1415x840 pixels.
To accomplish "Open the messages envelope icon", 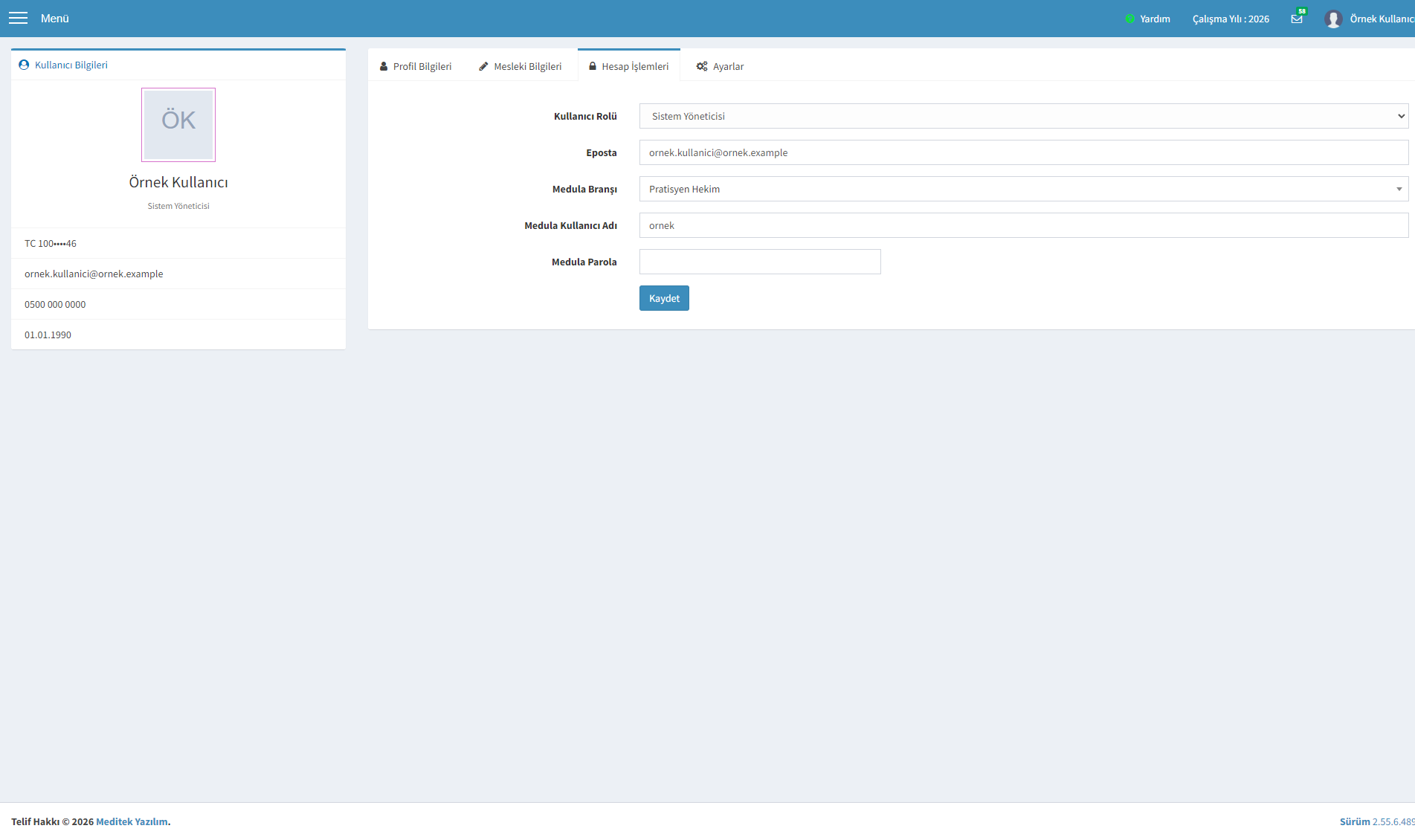I will (1297, 19).
